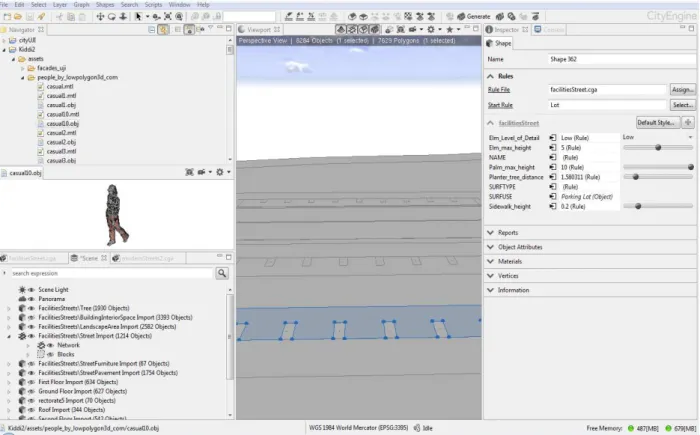
Task: Open the Rule File link
Action: [x=499, y=90]
